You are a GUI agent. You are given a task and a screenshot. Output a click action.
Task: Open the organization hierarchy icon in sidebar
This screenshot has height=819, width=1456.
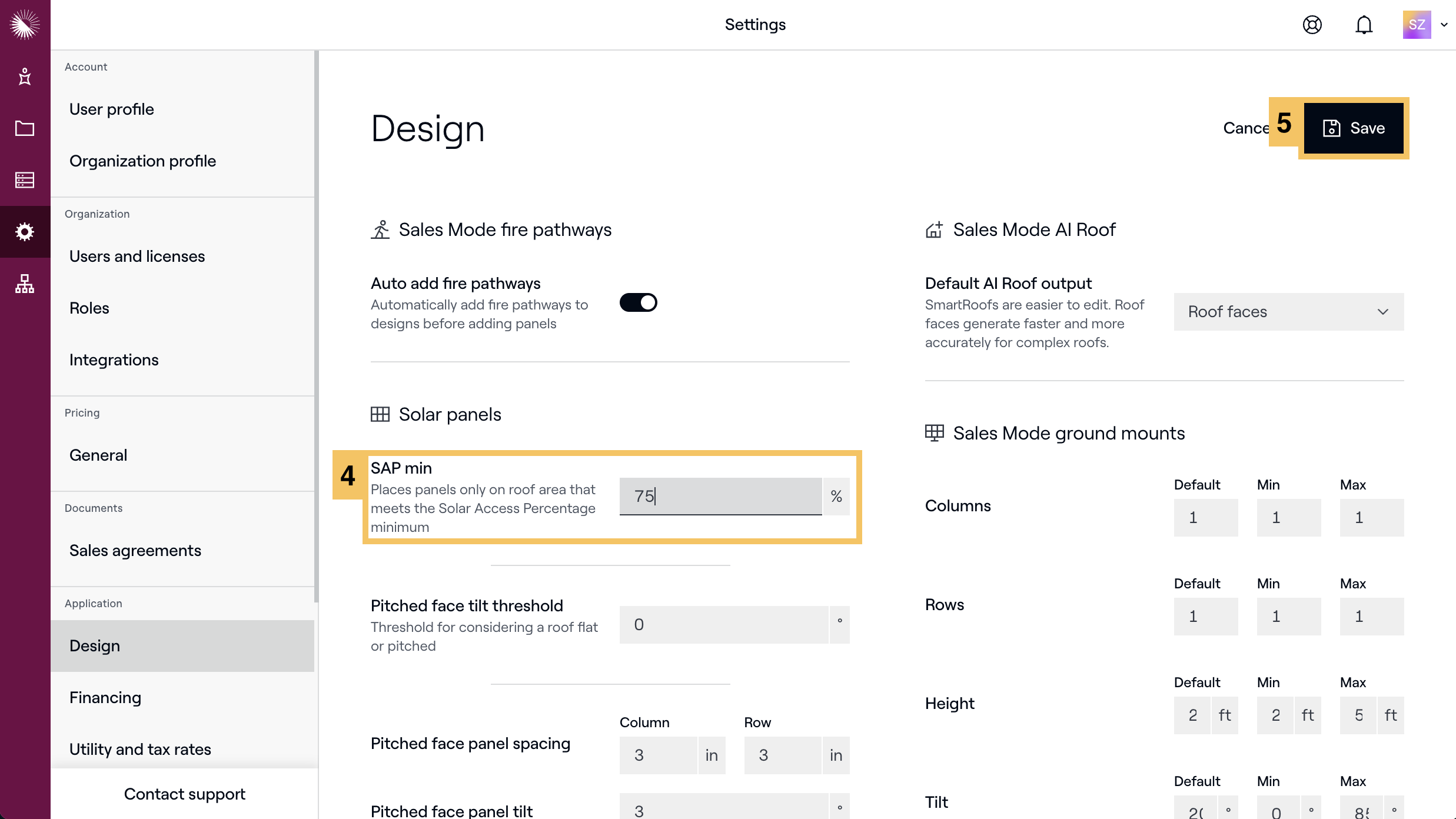click(x=25, y=284)
